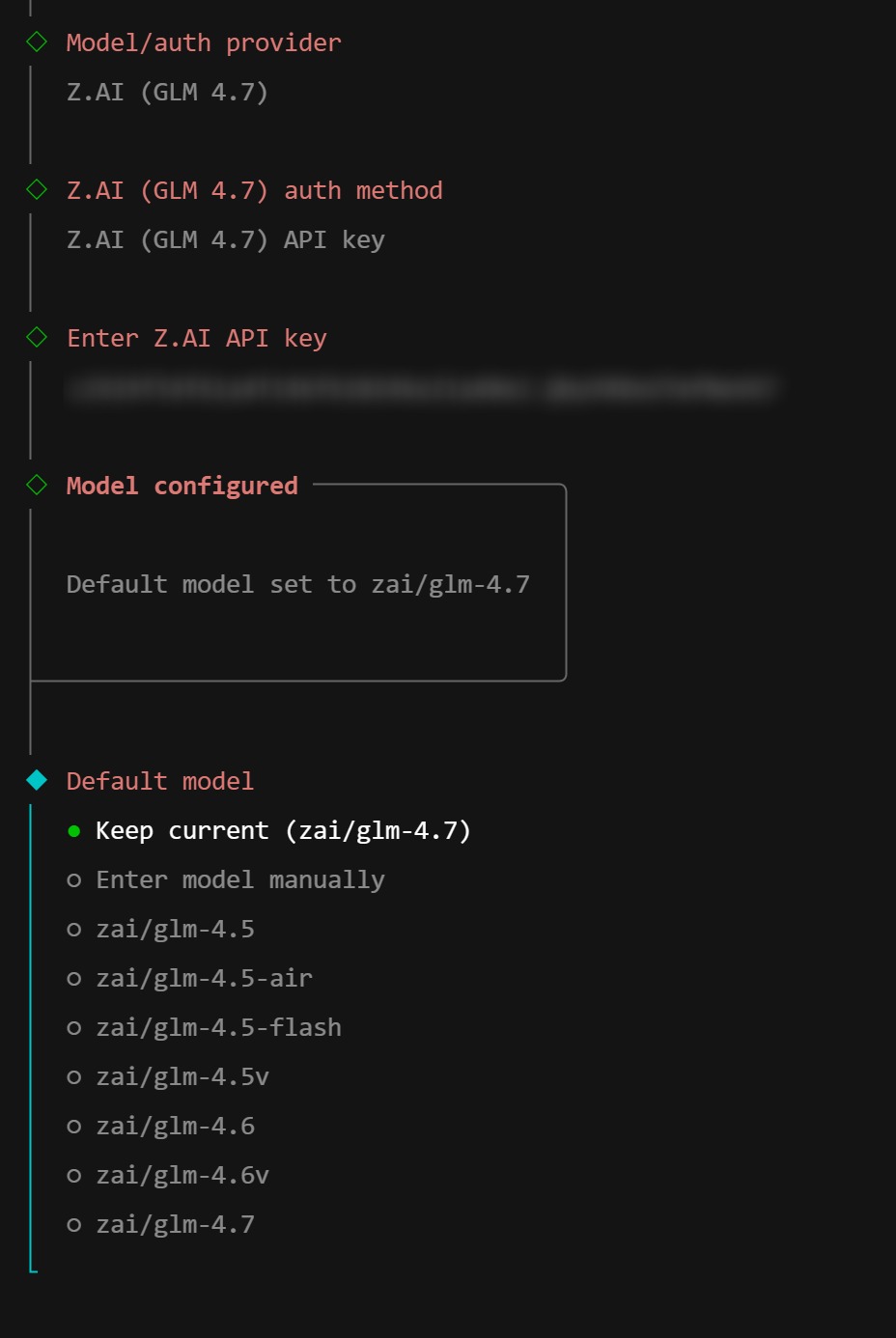The image size is (896, 1338).
Task: Click the diamond icon beside Model/auth provider
Action: coord(37,42)
